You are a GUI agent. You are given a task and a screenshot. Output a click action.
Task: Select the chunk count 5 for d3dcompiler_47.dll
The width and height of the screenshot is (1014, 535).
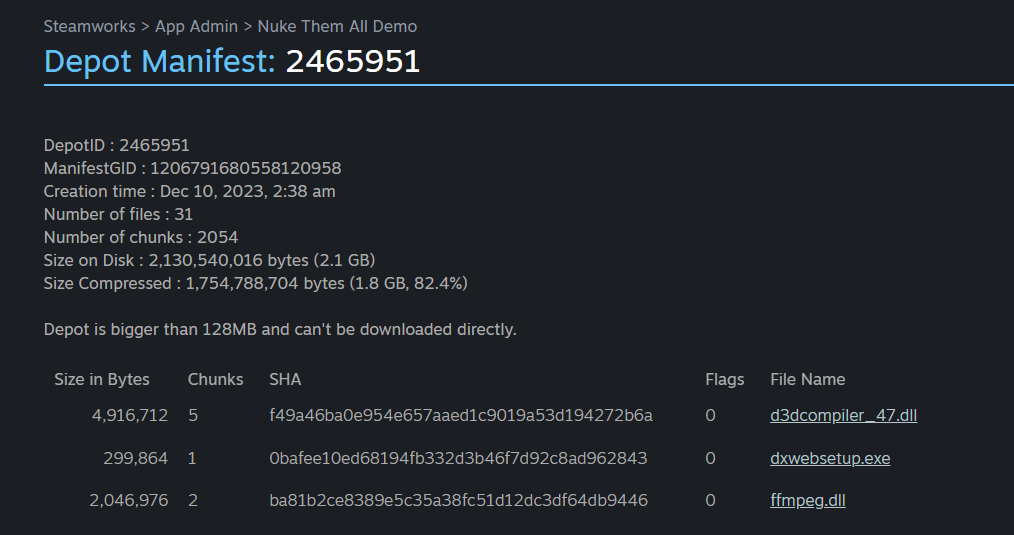(193, 415)
